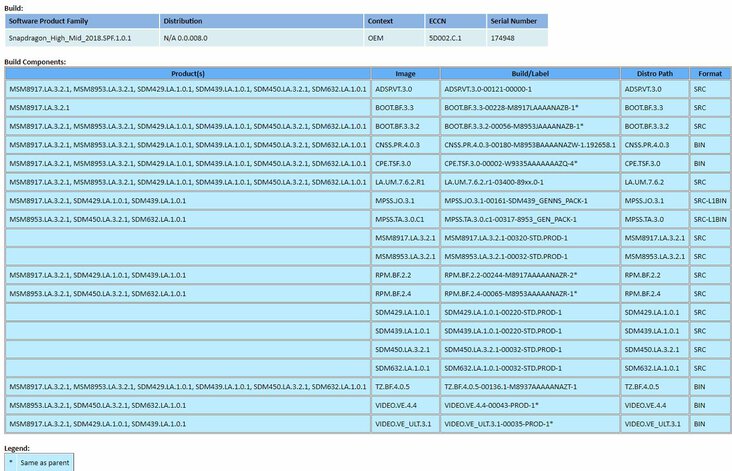The height and width of the screenshot is (471, 732).
Task: Click the Distribution column header
Action: pyautogui.click(x=261, y=21)
